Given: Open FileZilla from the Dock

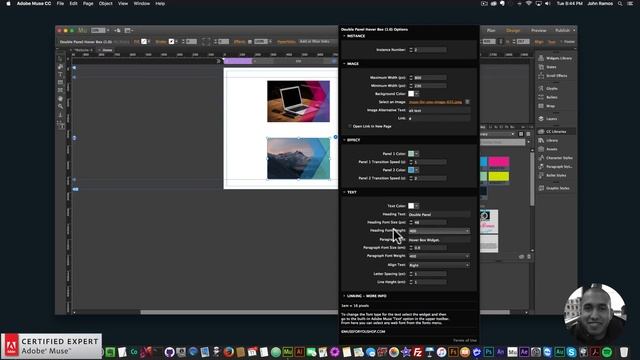Looking at the screenshot, I should [x=418, y=352].
